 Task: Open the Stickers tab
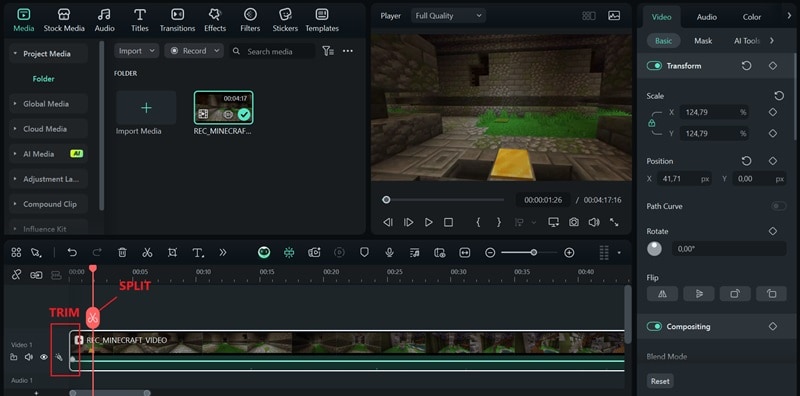point(285,20)
